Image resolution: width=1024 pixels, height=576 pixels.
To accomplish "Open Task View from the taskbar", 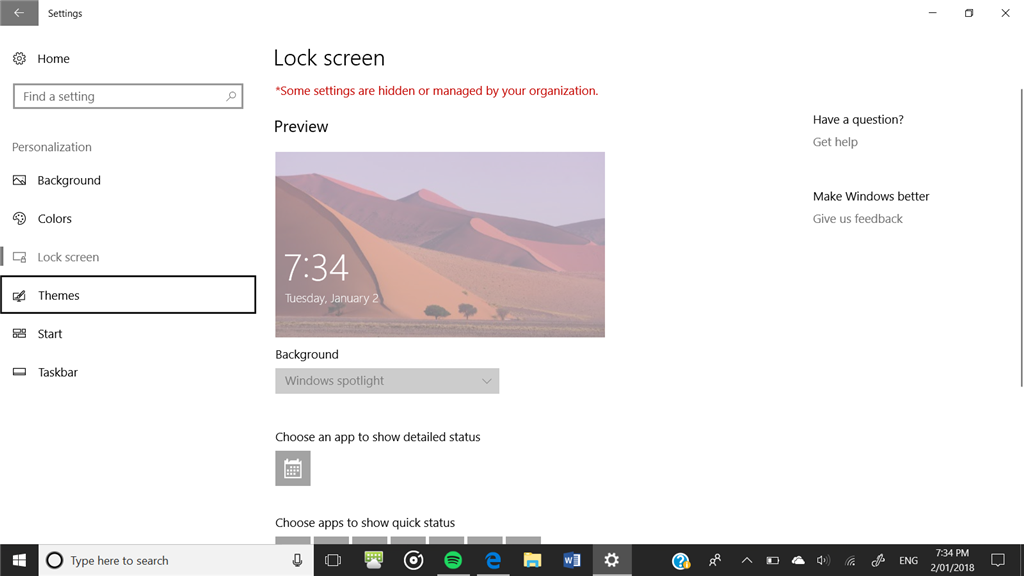I will pyautogui.click(x=333, y=560).
